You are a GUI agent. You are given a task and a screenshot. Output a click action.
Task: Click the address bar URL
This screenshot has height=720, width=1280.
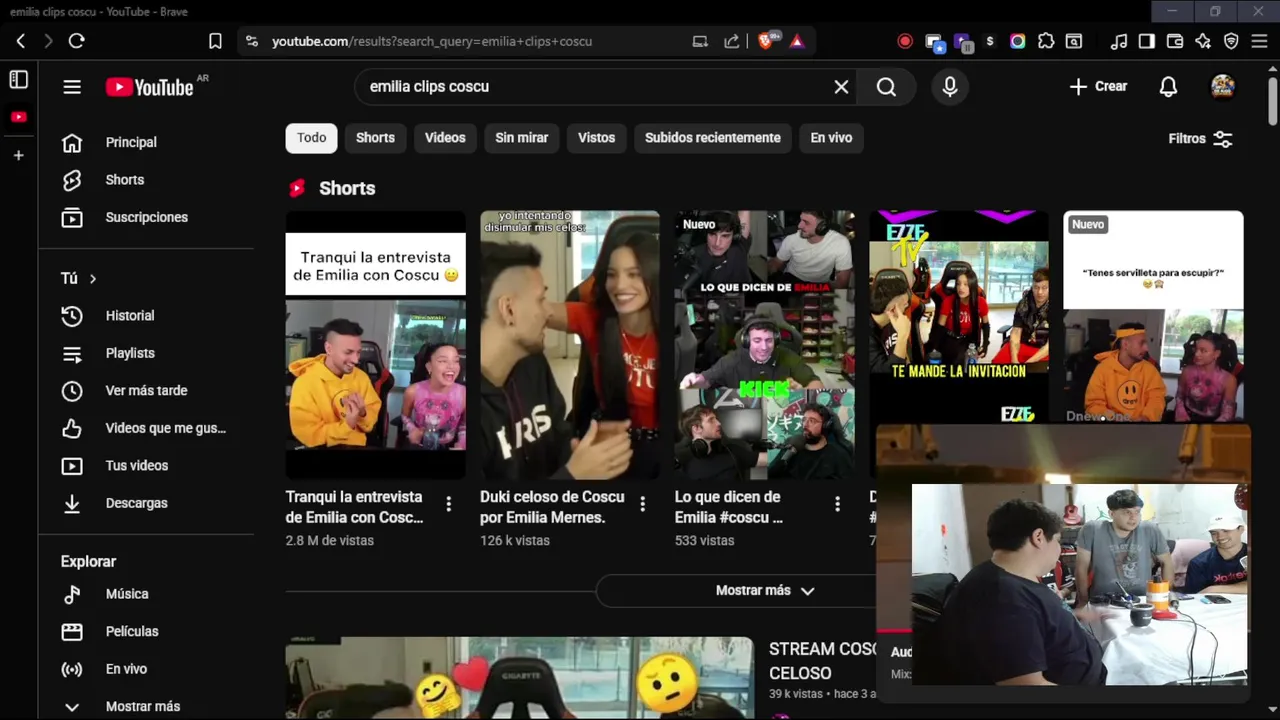click(x=432, y=41)
